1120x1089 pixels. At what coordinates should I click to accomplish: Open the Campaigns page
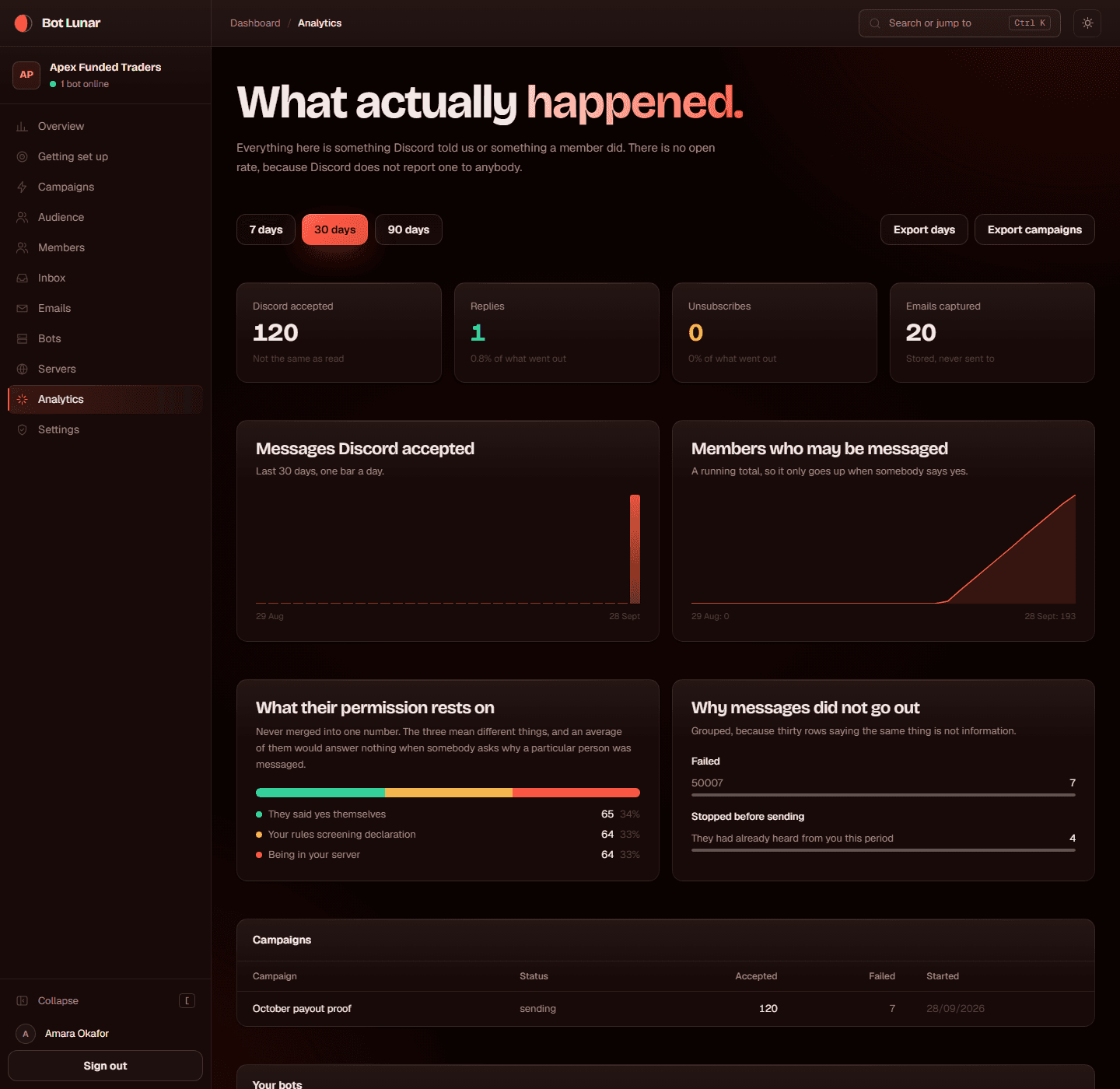click(x=105, y=187)
